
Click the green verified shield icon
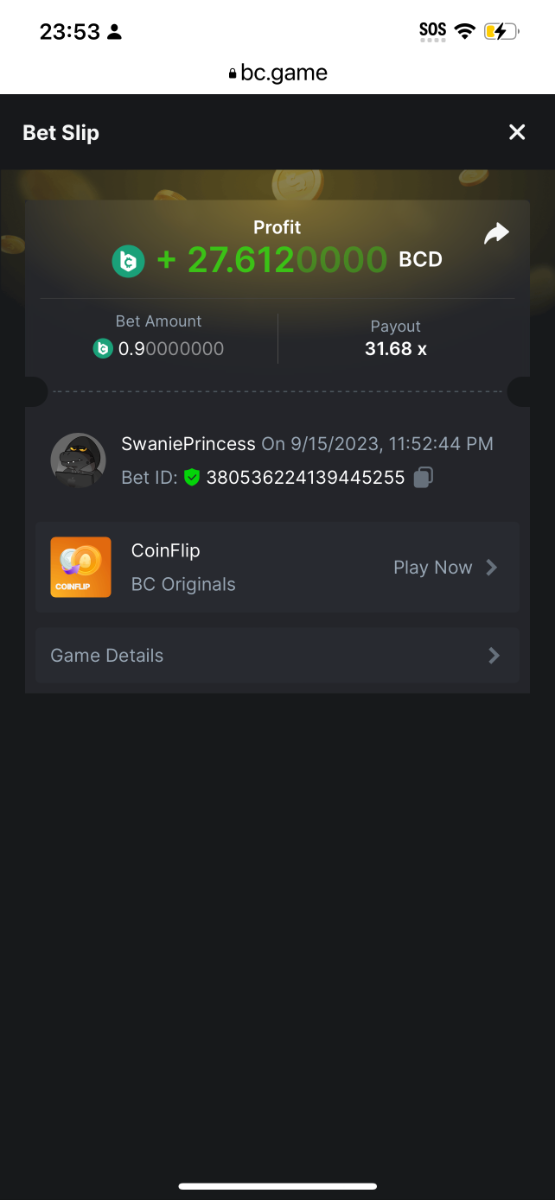(192, 478)
